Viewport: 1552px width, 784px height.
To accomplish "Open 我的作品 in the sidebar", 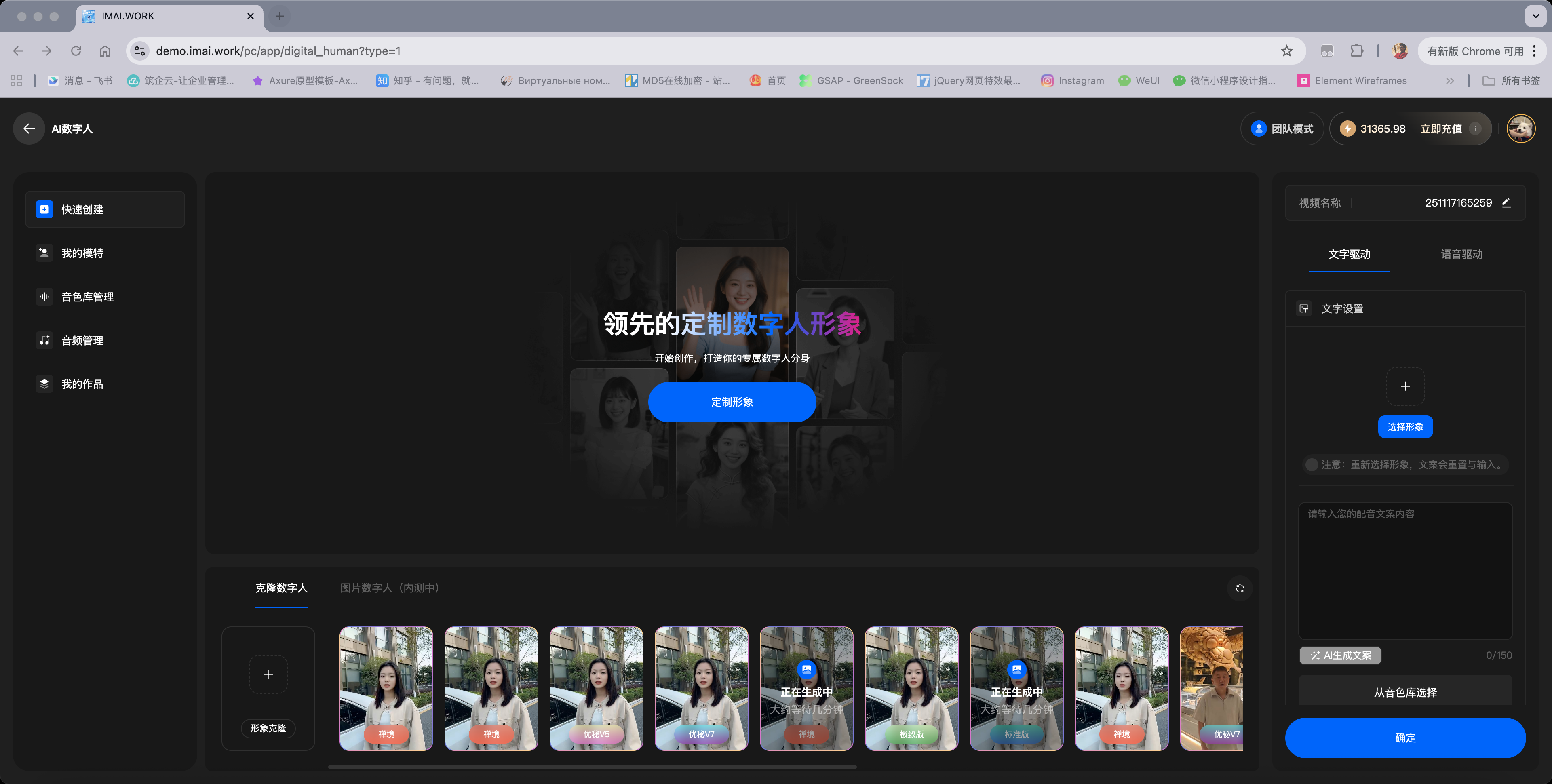I will coord(82,384).
